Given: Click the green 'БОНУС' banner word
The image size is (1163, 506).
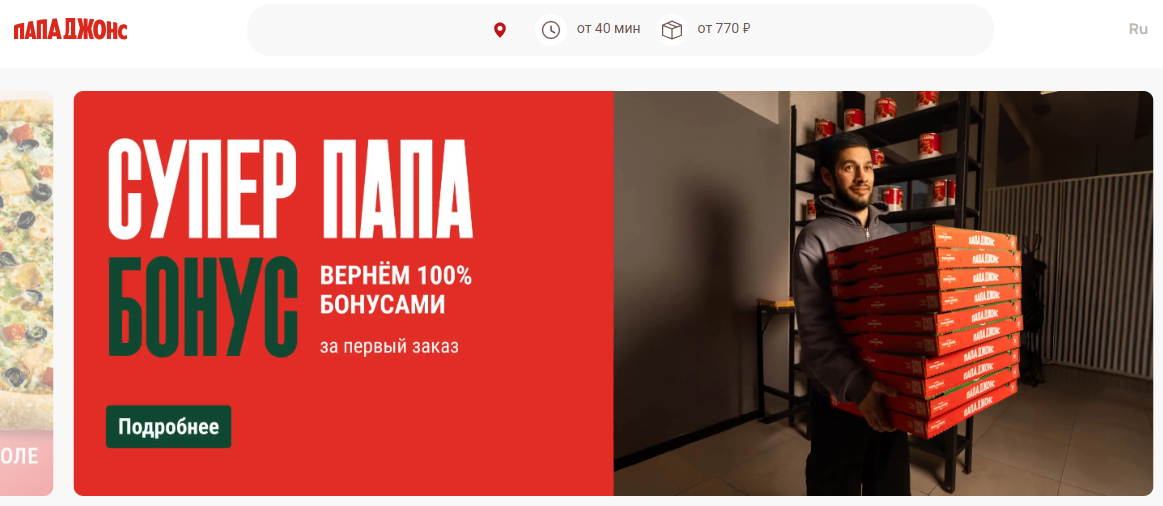Looking at the screenshot, I should [x=202, y=306].
